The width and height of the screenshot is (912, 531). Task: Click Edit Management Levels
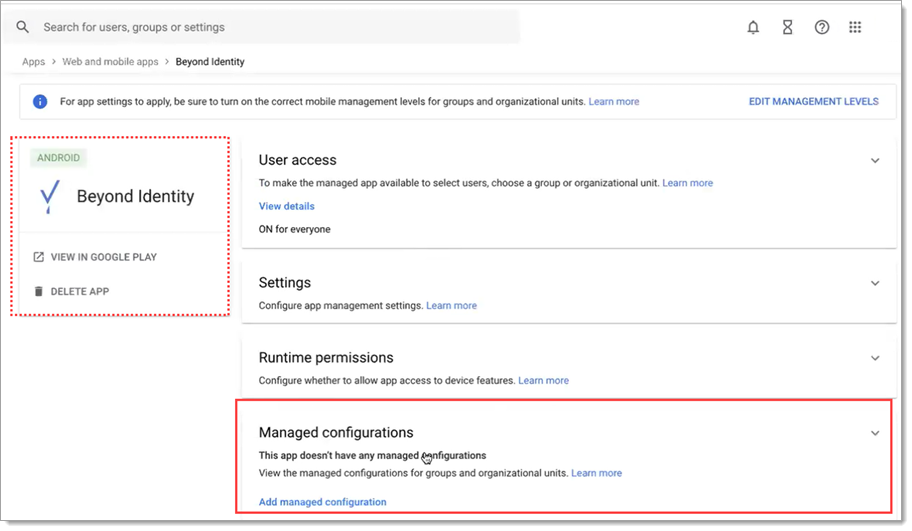coord(813,102)
